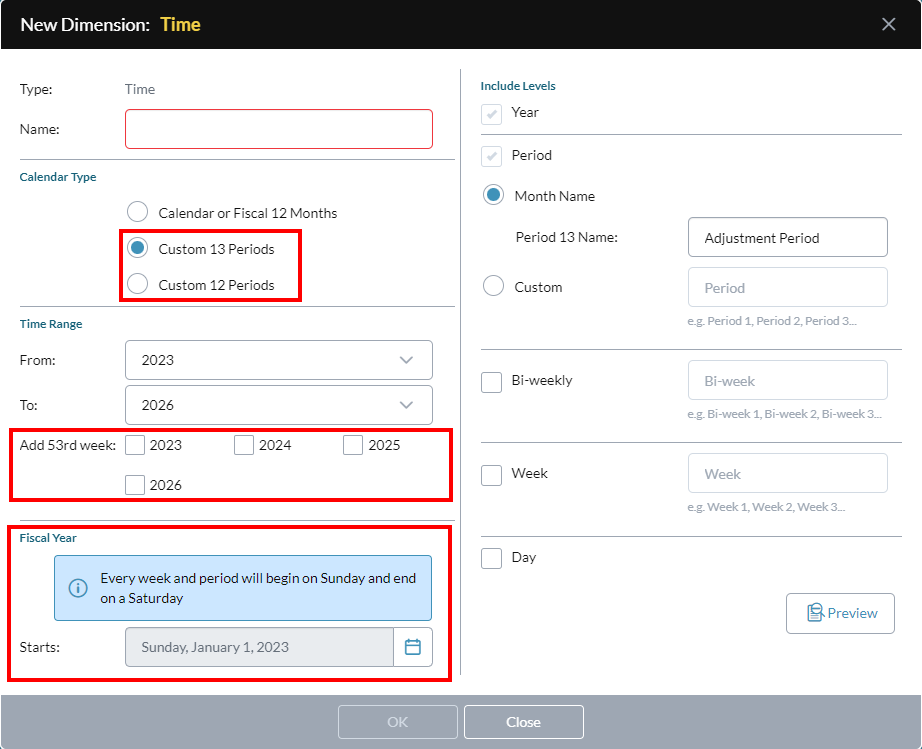Toggle the Day level checkbox
The height and width of the screenshot is (749, 922).
(x=492, y=559)
